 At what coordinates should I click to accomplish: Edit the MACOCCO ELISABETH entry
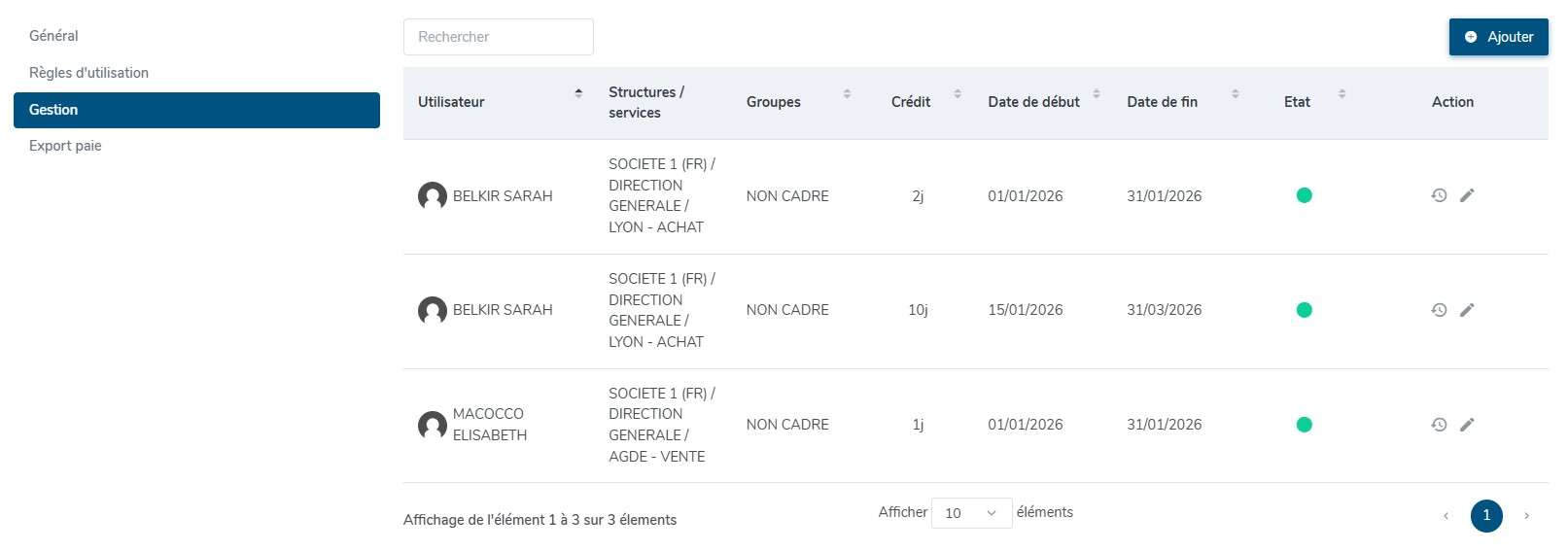1467,425
